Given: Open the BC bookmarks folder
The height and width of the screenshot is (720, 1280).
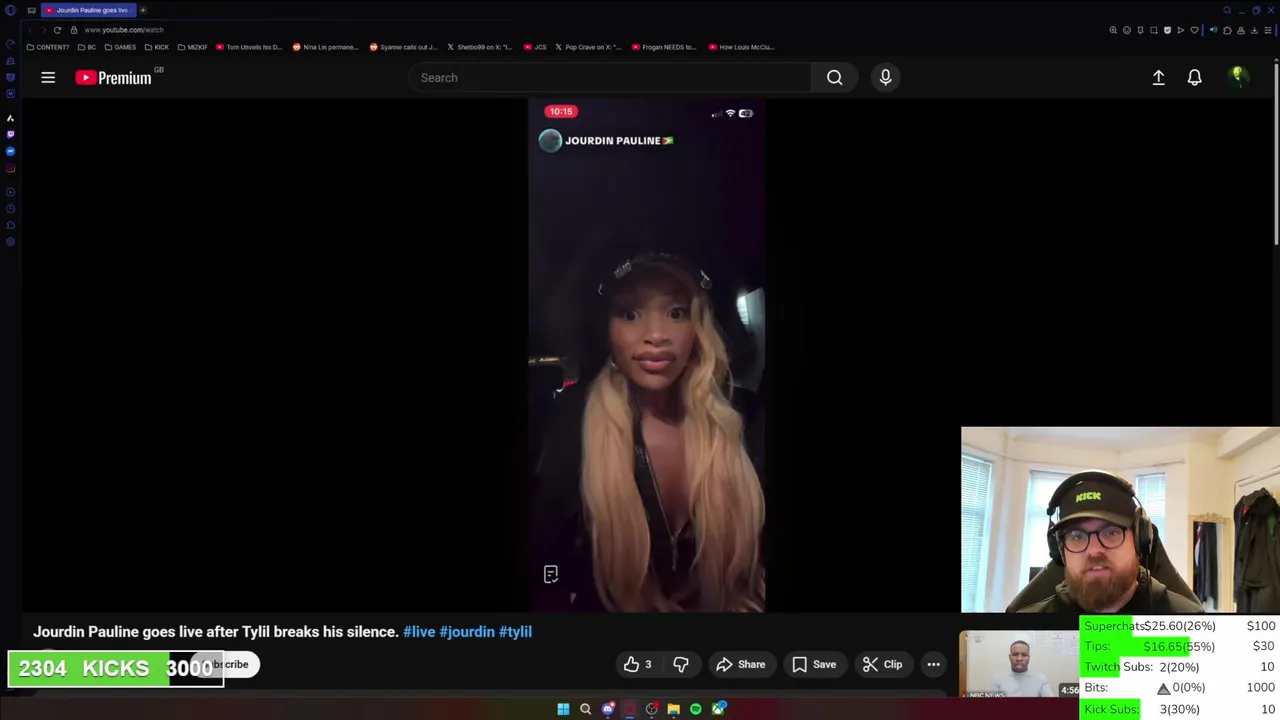Looking at the screenshot, I should pyautogui.click(x=87, y=47).
